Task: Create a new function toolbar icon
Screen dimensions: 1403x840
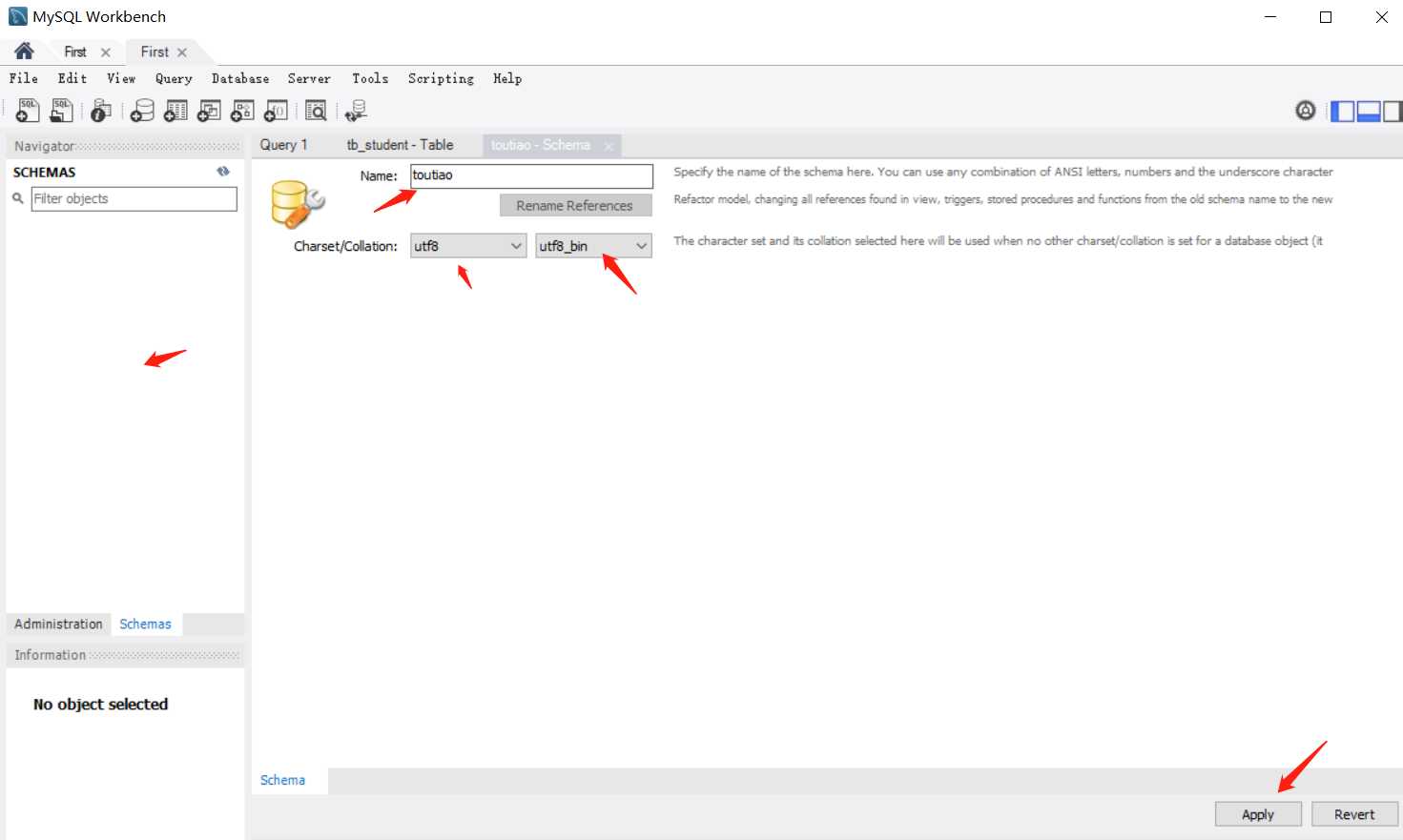Action: coord(276,111)
